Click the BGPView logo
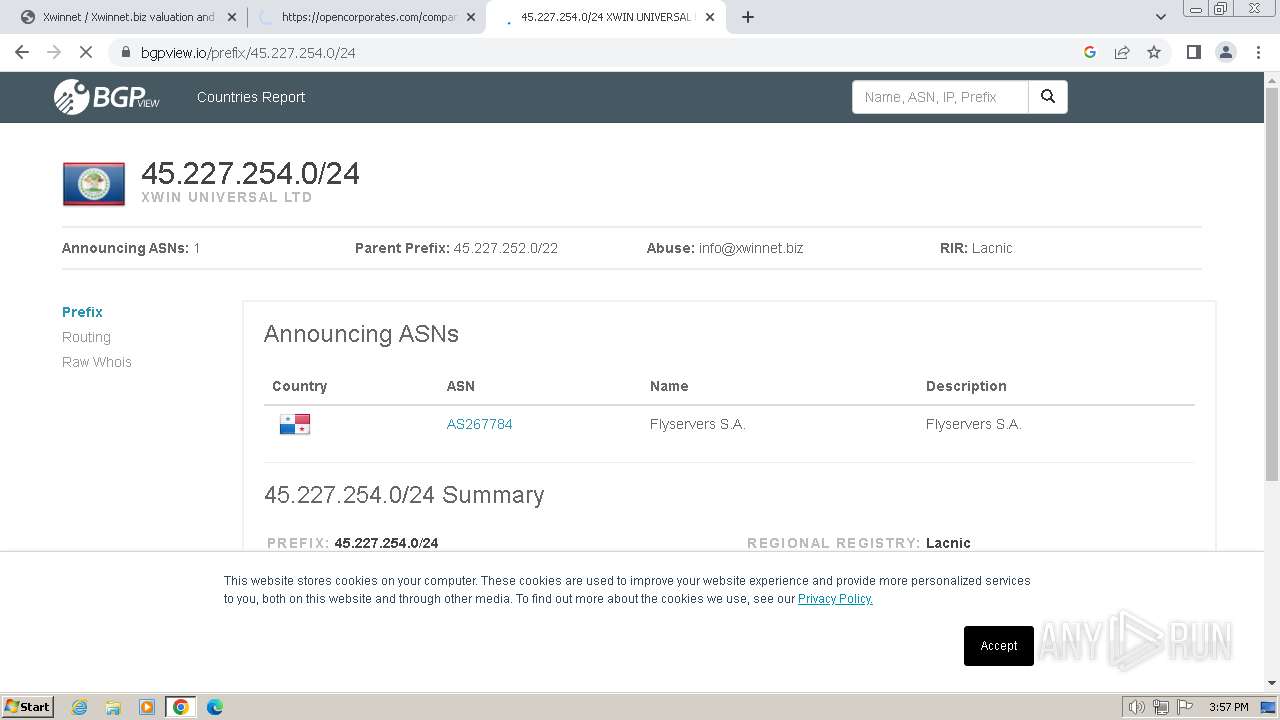 point(107,97)
